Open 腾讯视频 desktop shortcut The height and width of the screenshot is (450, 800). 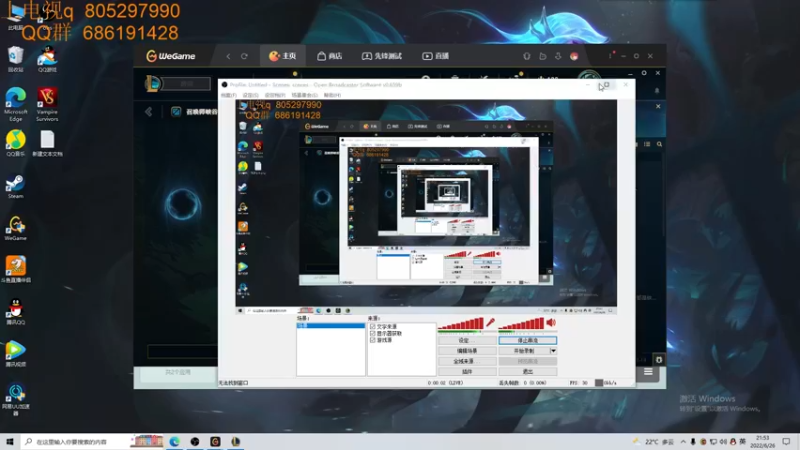pyautogui.click(x=16, y=354)
